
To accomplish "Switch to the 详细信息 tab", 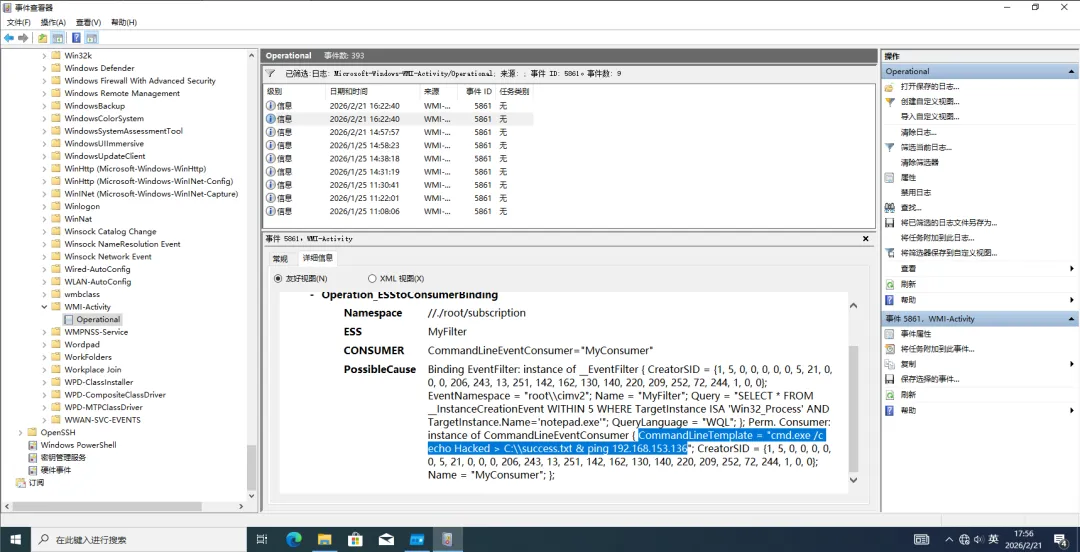I will pos(317,258).
